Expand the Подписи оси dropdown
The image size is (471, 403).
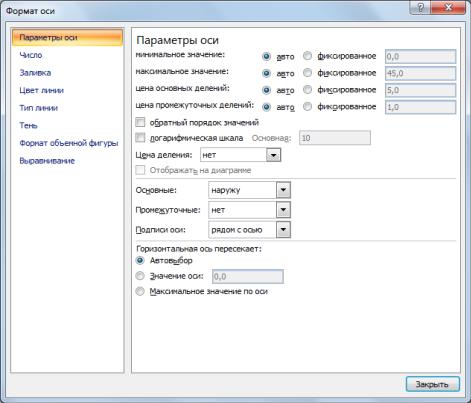(x=283, y=230)
